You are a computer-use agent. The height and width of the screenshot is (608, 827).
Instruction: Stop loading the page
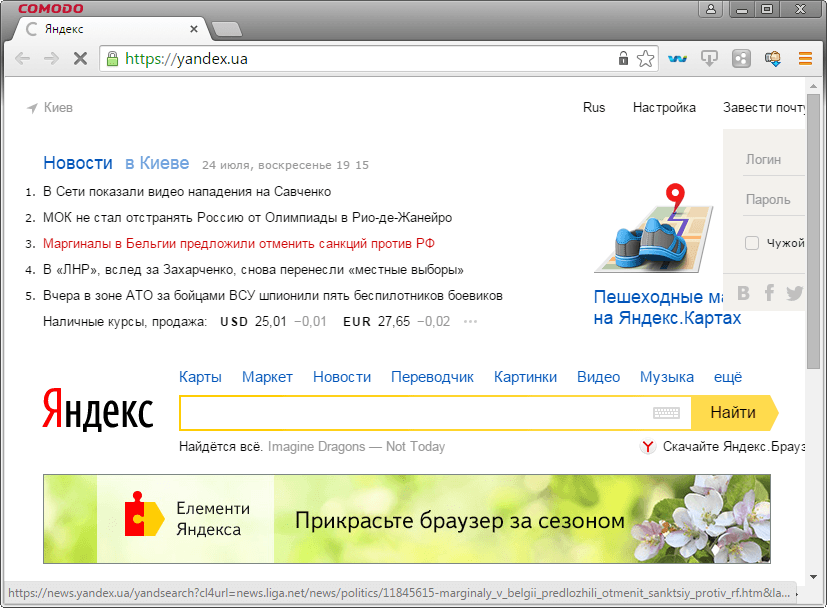(x=80, y=59)
